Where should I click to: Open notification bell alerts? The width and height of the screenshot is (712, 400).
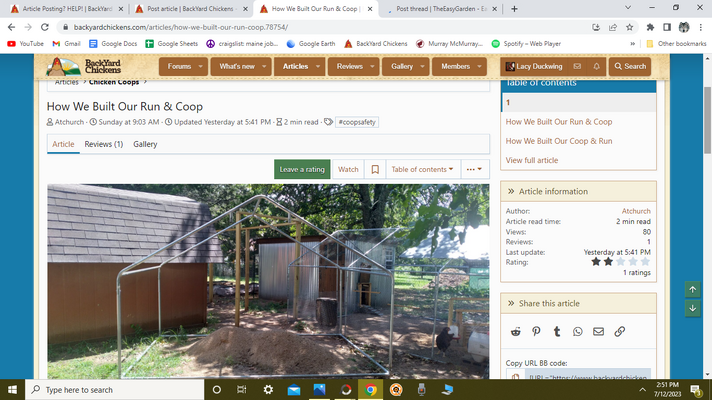pyautogui.click(x=596, y=66)
